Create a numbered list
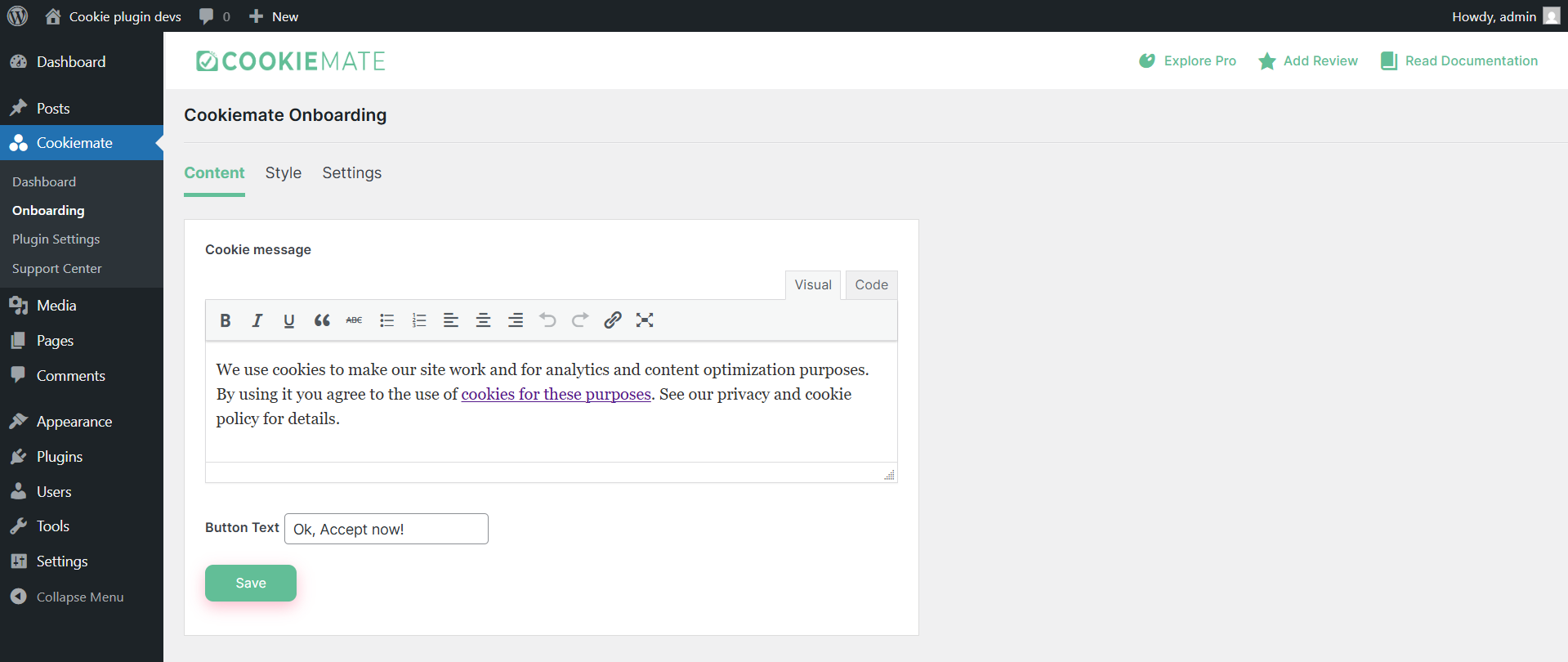This screenshot has height=662, width=1568. (419, 320)
